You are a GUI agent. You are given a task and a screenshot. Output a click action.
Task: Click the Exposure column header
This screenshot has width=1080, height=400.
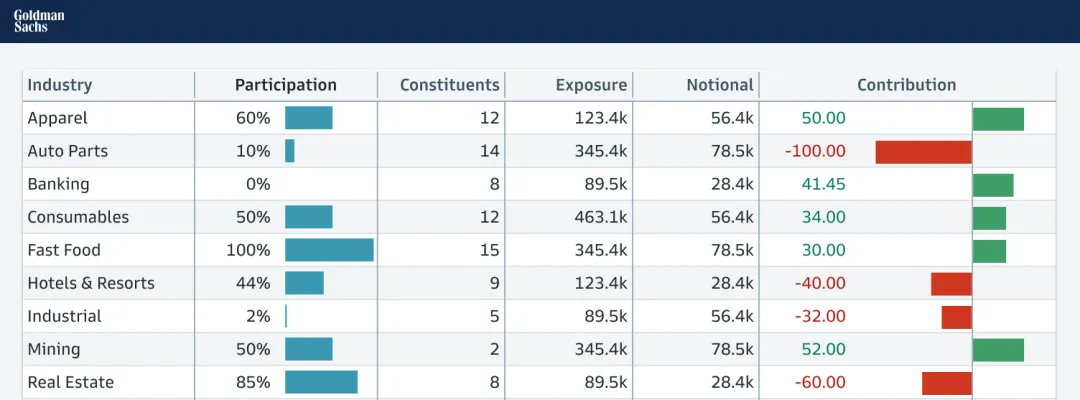coord(591,85)
